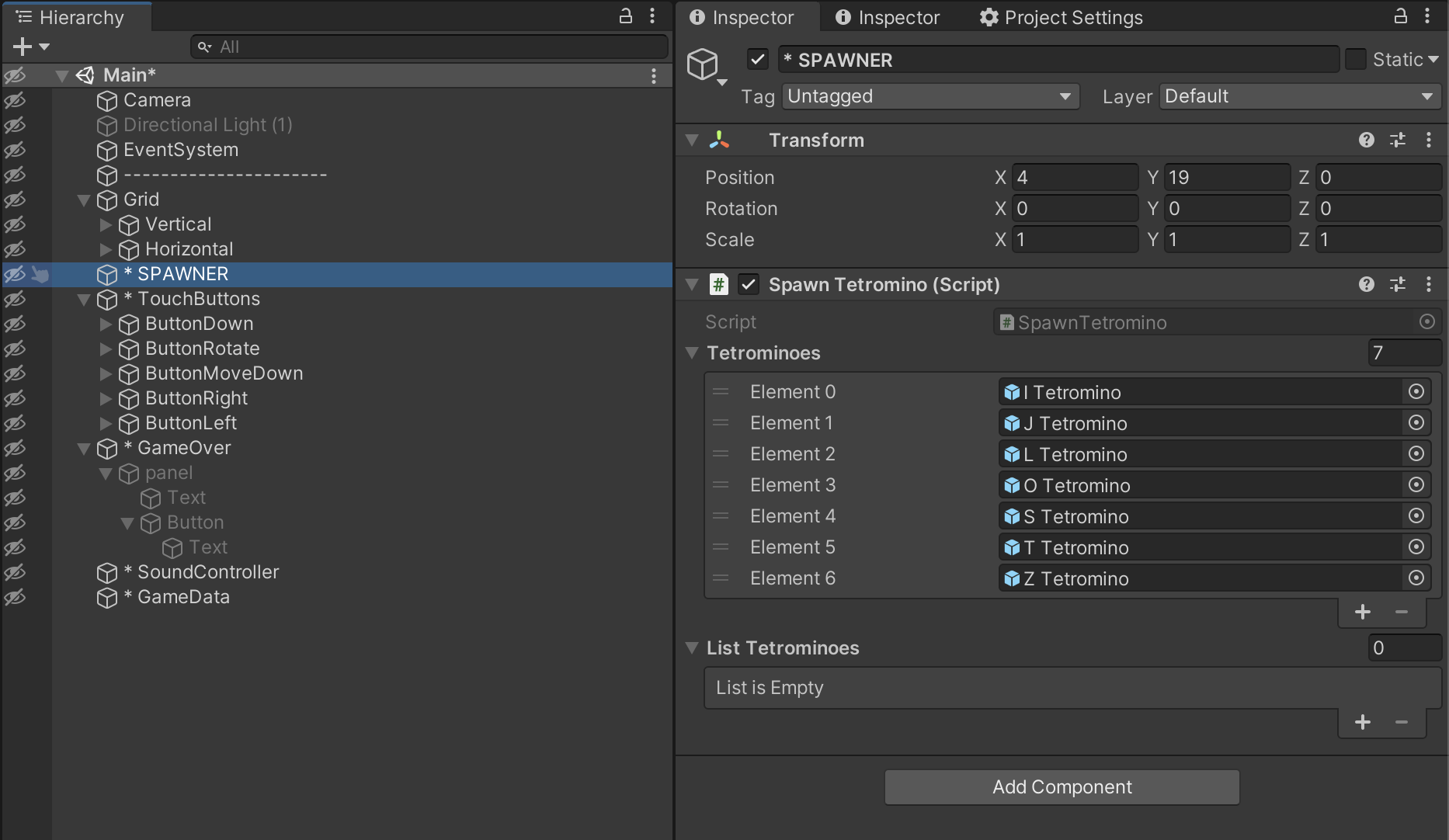Add an element to the Tetrominoes list
Viewport: 1449px width, 840px height.
pos(1363,612)
